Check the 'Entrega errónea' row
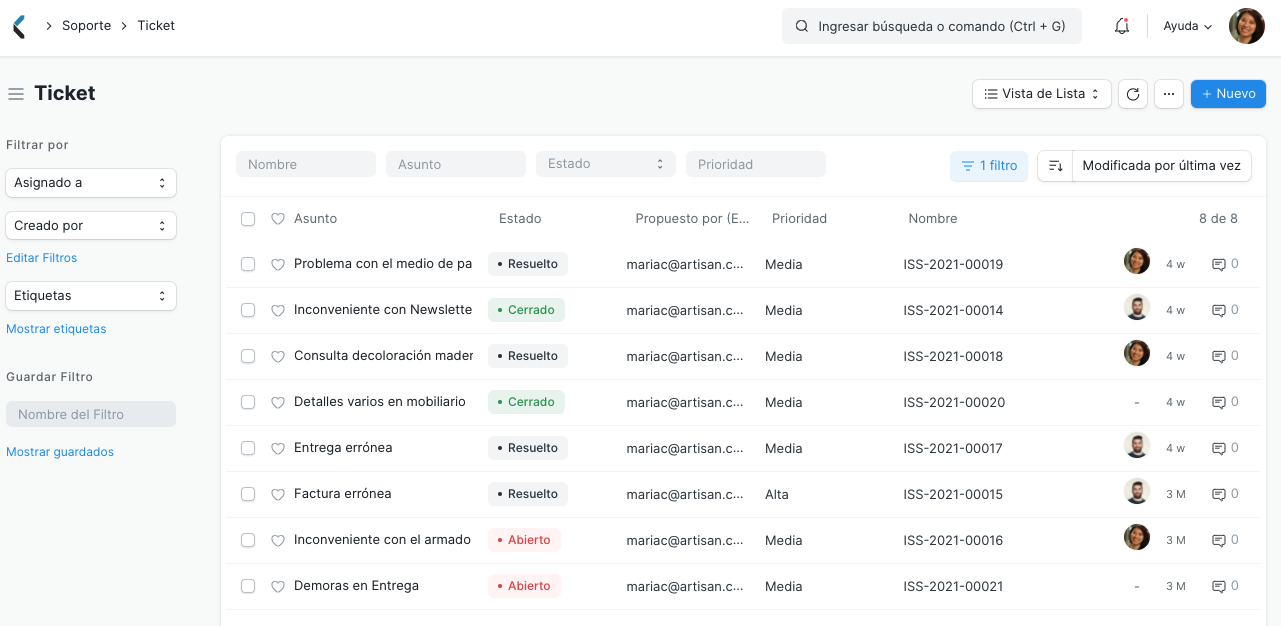Screen dimensions: 1281x626 tap(248, 448)
